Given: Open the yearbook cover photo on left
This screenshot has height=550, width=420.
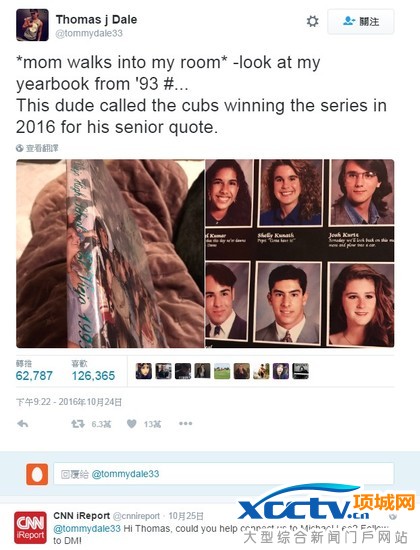Looking at the screenshot, I should tap(110, 254).
